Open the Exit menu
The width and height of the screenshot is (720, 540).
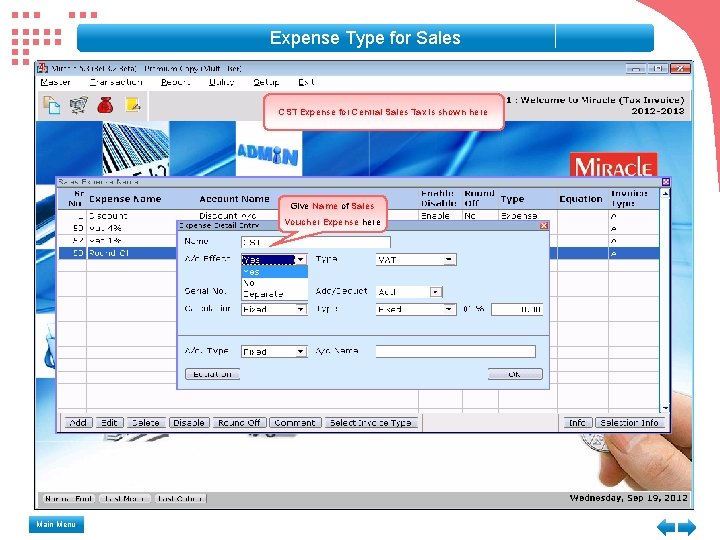306,82
